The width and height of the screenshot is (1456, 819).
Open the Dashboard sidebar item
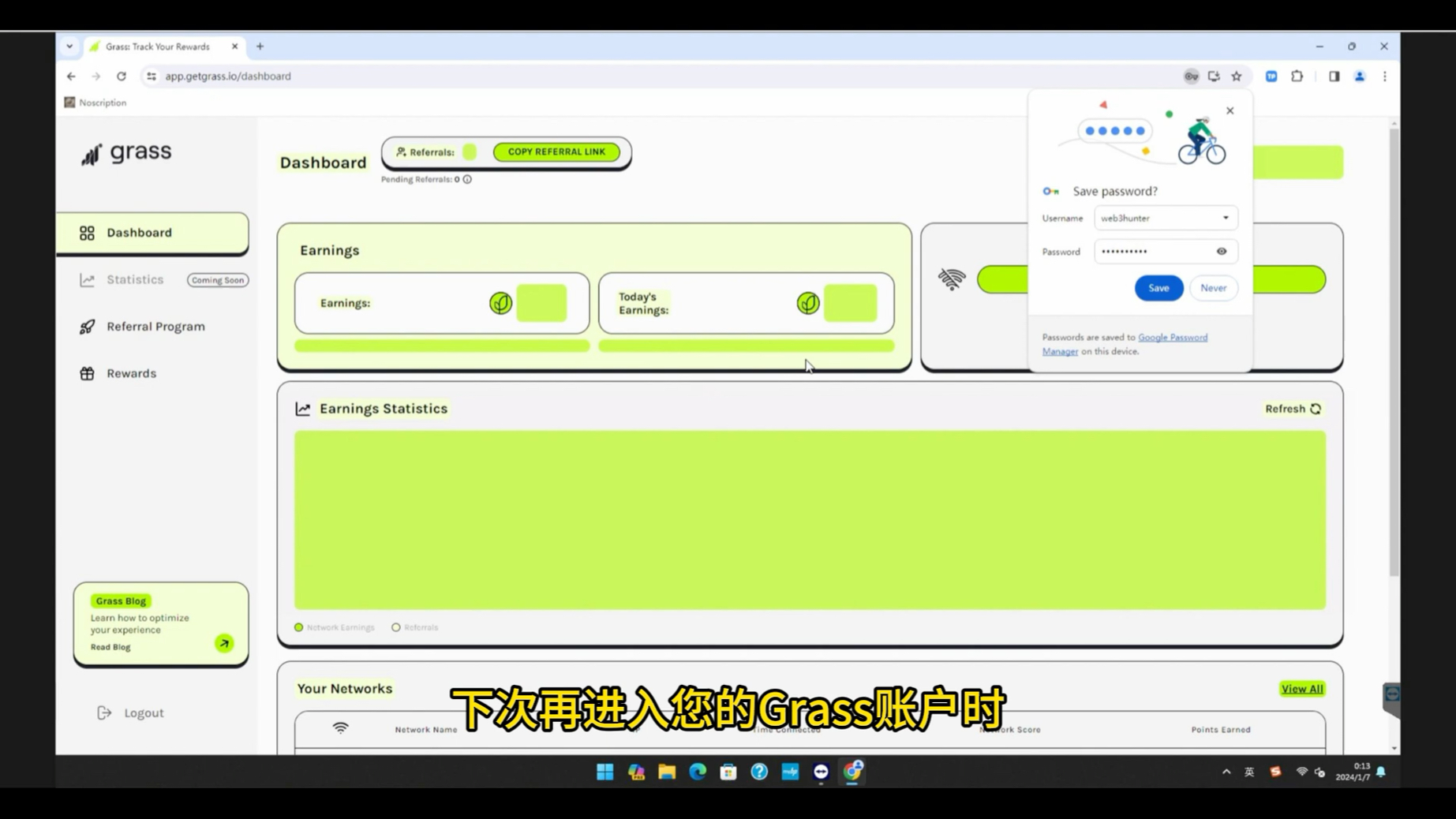point(152,233)
